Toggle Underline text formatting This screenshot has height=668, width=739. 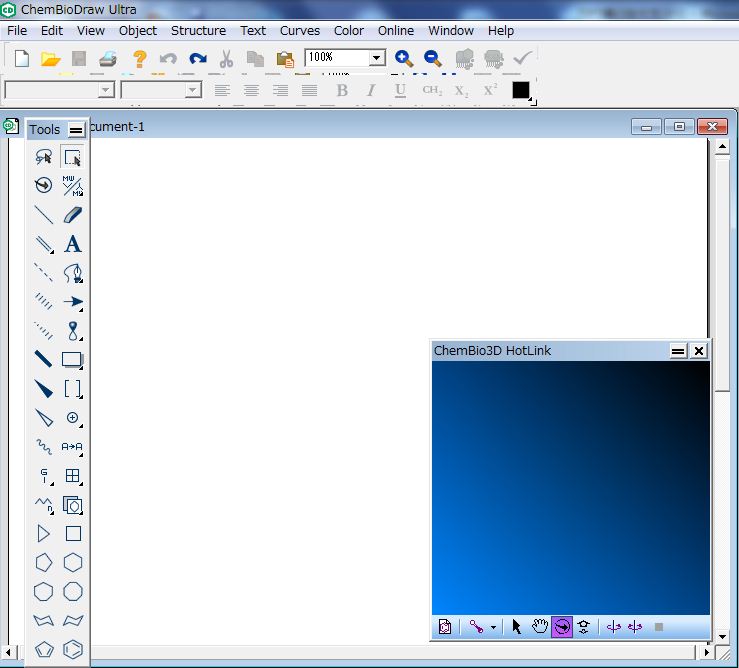(400, 90)
